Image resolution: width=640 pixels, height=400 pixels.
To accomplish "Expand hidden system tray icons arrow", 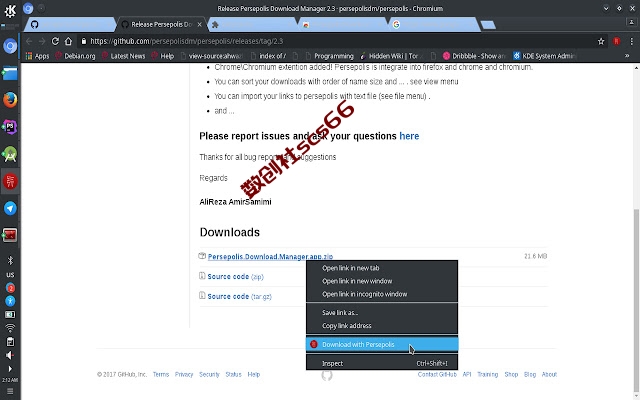I will pos(10,369).
